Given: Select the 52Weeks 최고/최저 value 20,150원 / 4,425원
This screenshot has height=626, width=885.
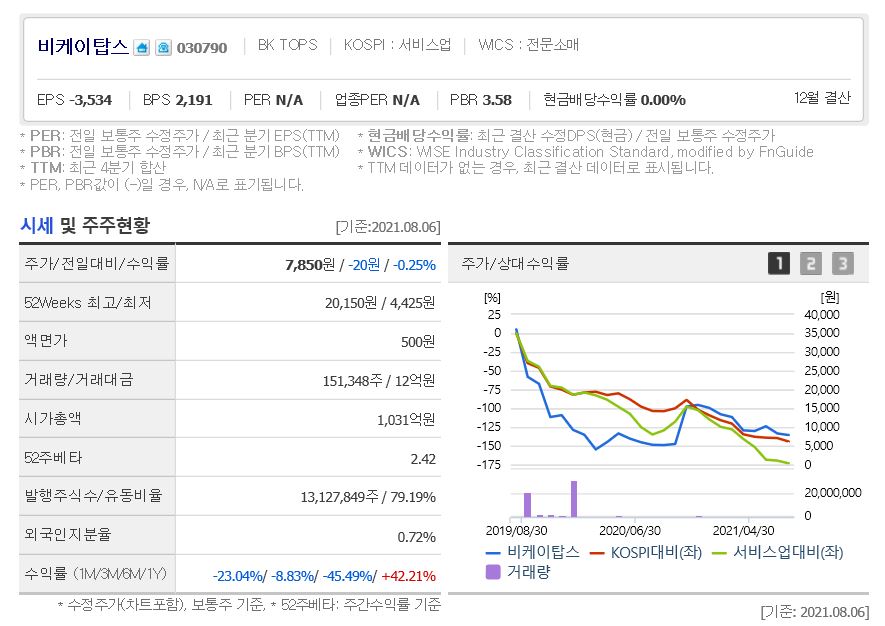Looking at the screenshot, I should 380,303.
